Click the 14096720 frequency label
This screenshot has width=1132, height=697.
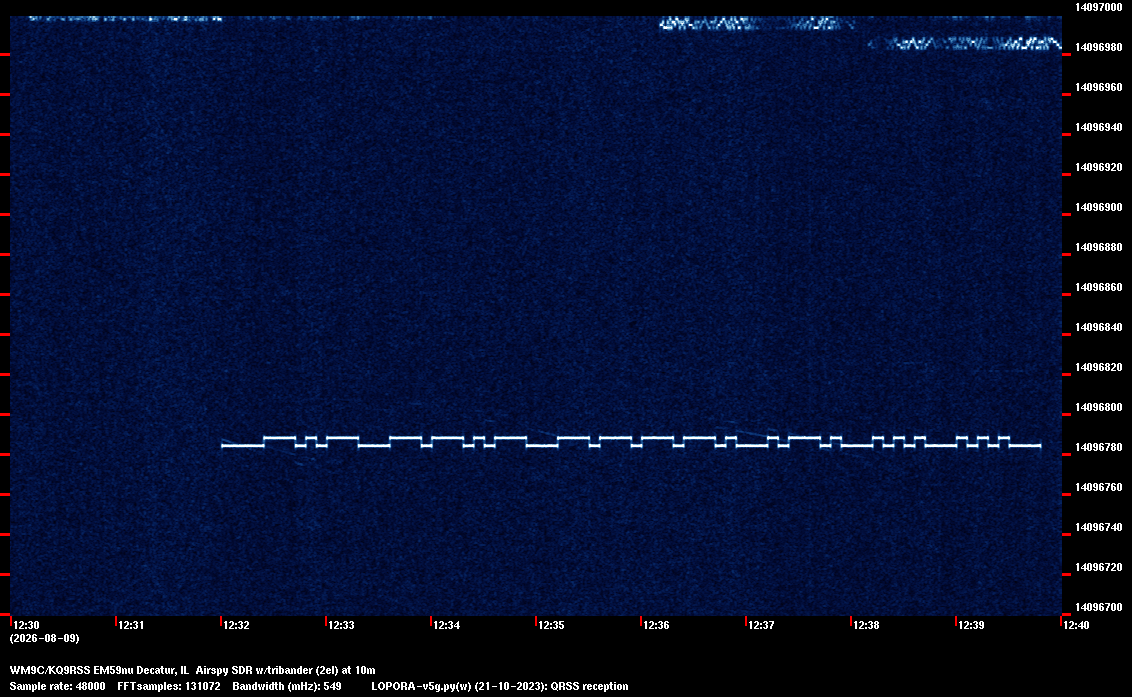(x=1099, y=567)
